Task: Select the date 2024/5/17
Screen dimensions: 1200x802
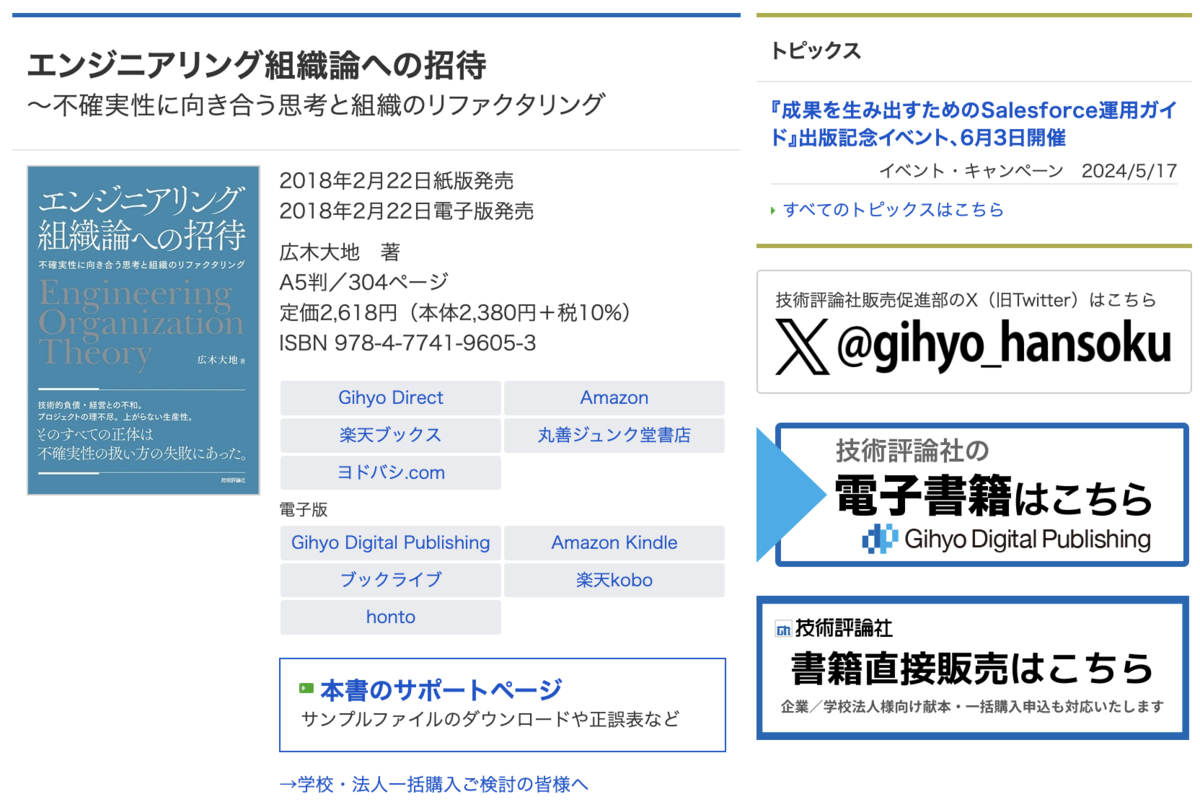Action: (1130, 171)
